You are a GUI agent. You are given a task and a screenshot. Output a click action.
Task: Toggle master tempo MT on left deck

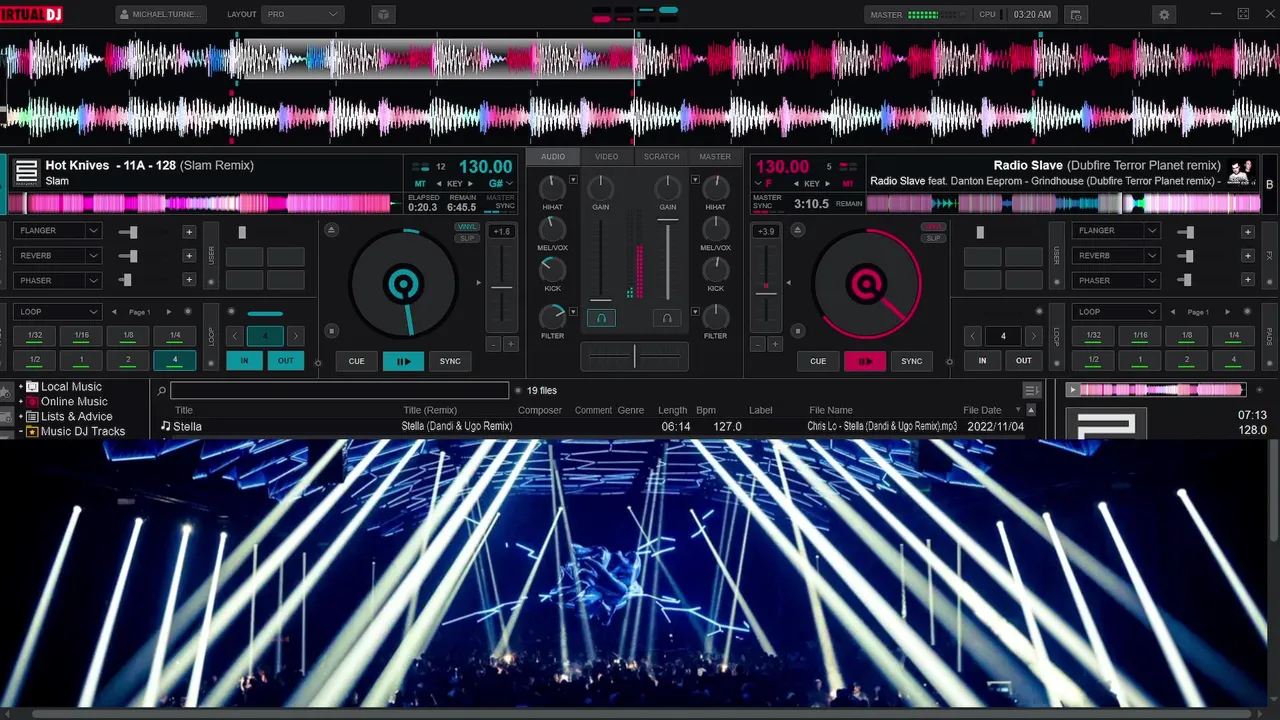[420, 184]
